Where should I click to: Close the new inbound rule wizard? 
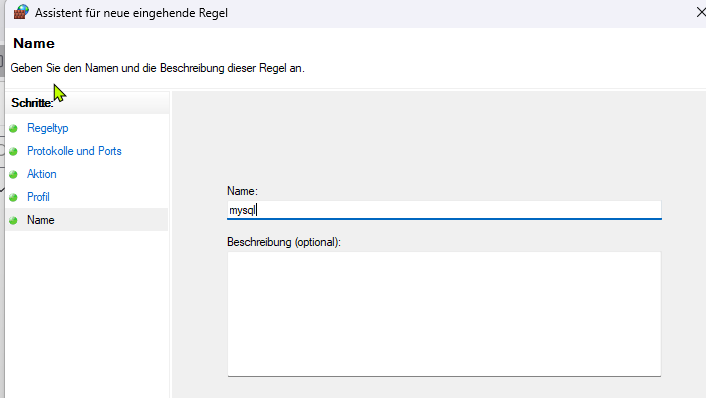[701, 13]
